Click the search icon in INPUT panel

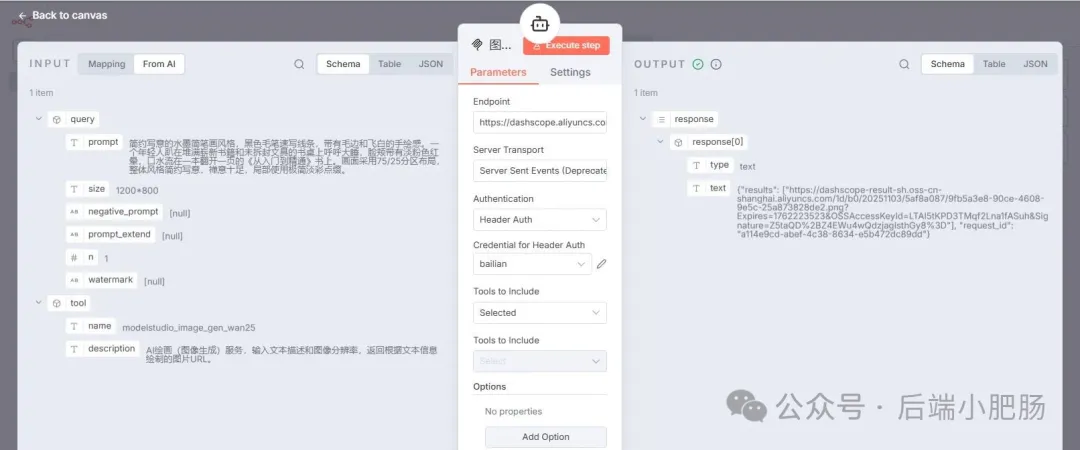click(299, 64)
